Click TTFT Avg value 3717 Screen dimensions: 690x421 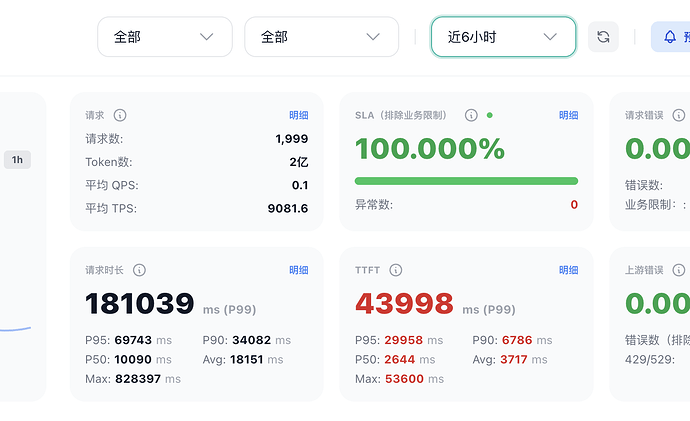click(x=514, y=359)
